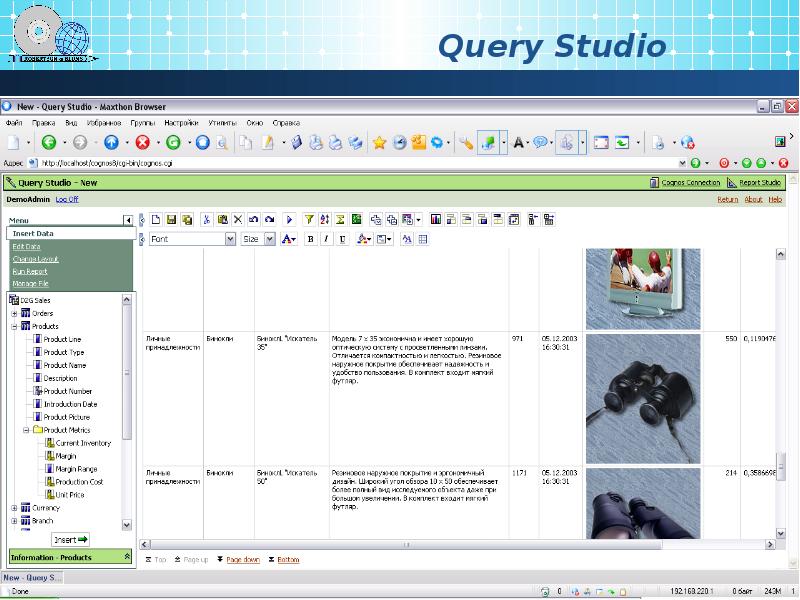
Task: Toggle Underline text formatting
Action: (342, 239)
